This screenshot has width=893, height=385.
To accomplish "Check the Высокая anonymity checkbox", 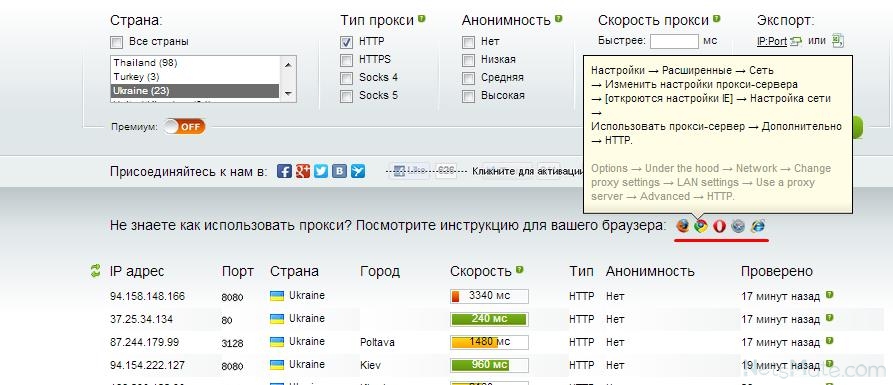I will 468,96.
